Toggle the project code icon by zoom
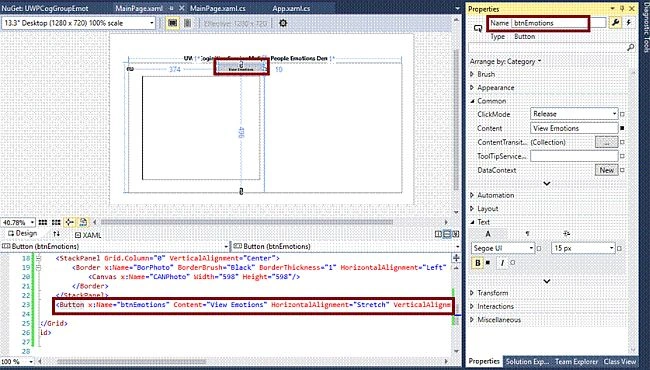The width and height of the screenshot is (650, 370). click(x=83, y=222)
